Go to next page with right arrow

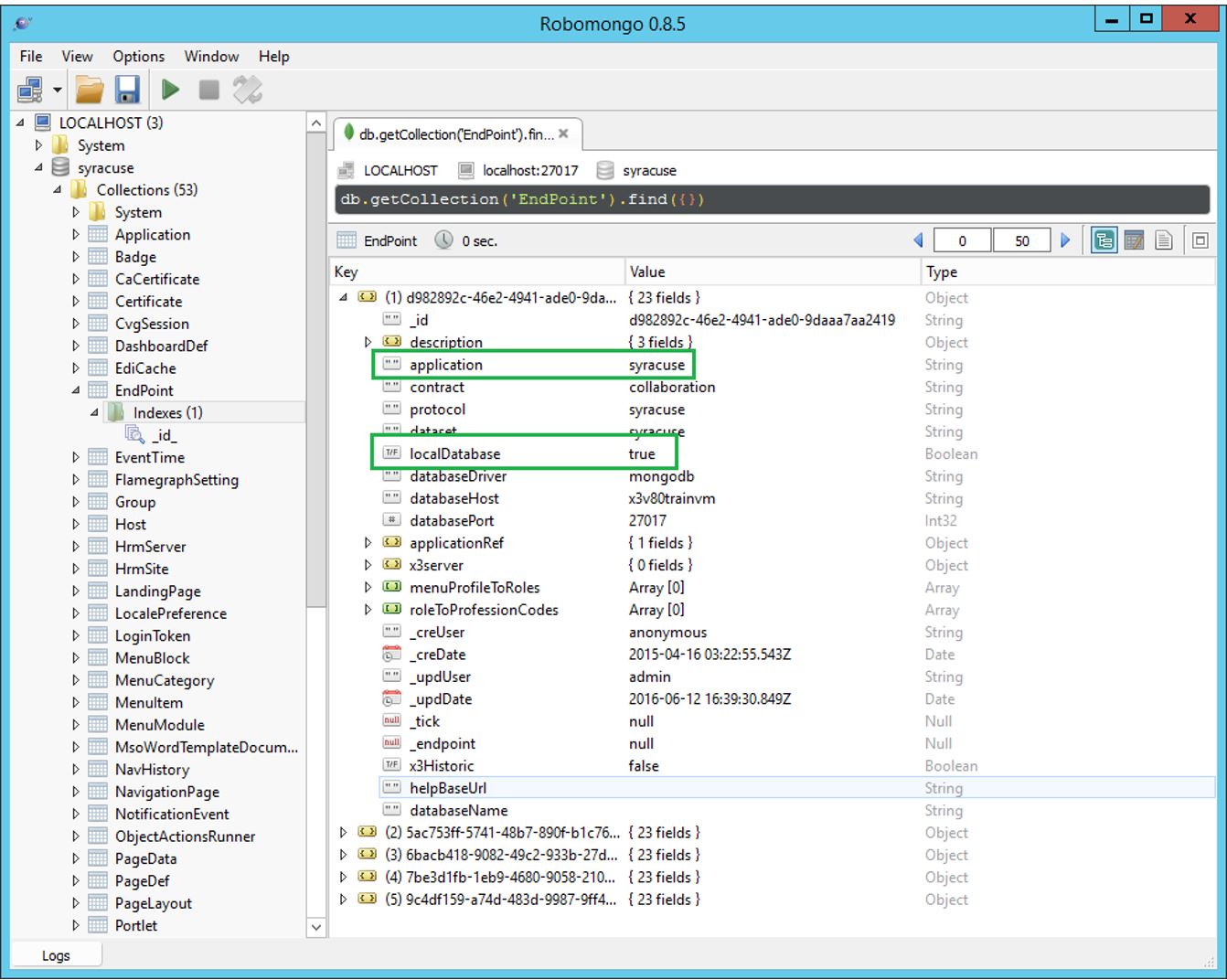(x=1065, y=240)
